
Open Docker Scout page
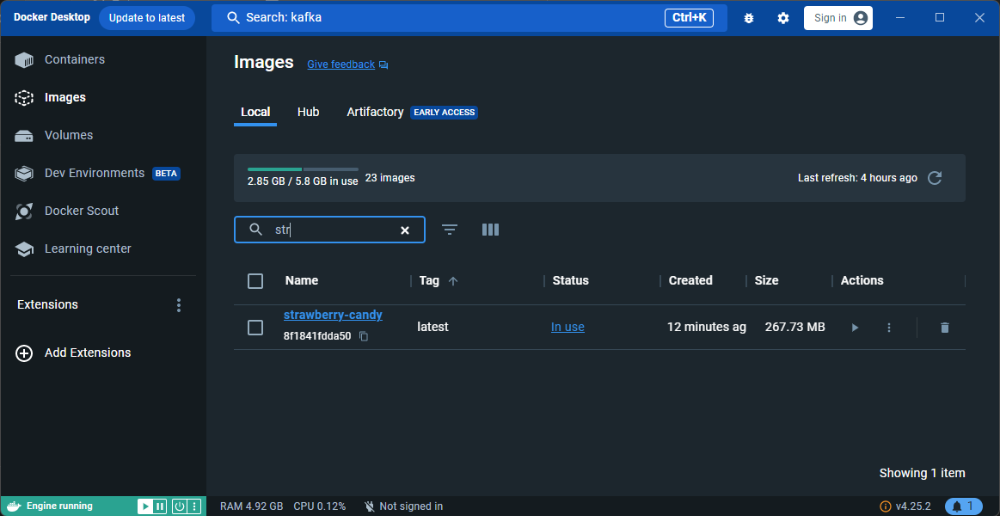[x=81, y=210]
